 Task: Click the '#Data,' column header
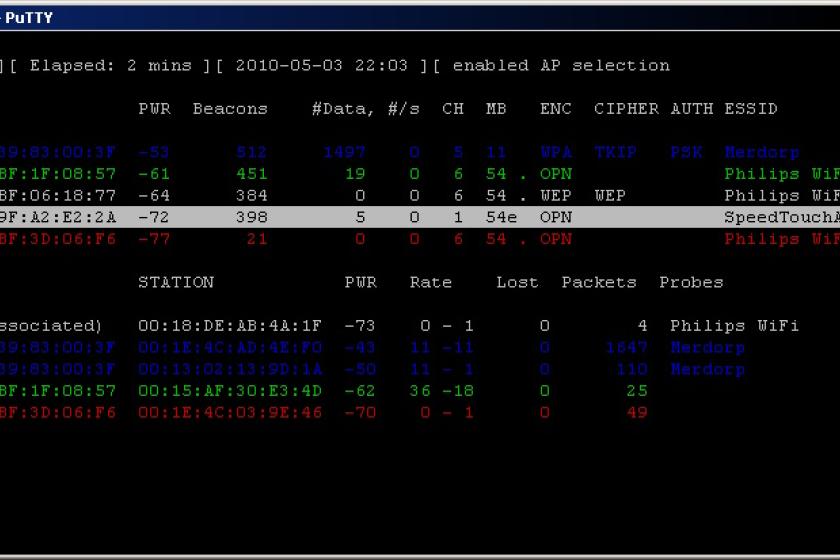tap(343, 109)
